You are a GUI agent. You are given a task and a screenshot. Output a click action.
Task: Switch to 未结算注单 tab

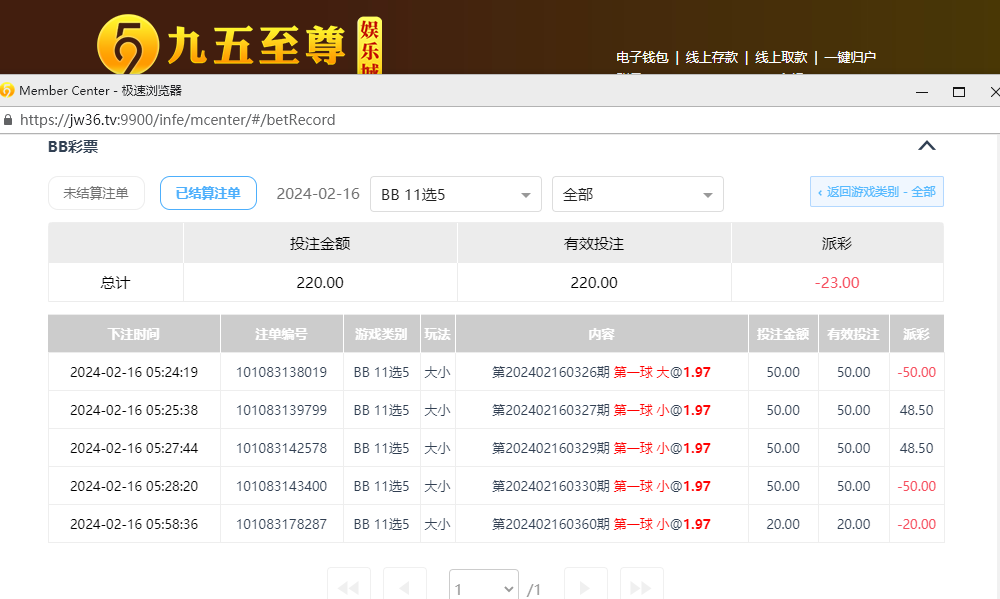[x=96, y=193]
